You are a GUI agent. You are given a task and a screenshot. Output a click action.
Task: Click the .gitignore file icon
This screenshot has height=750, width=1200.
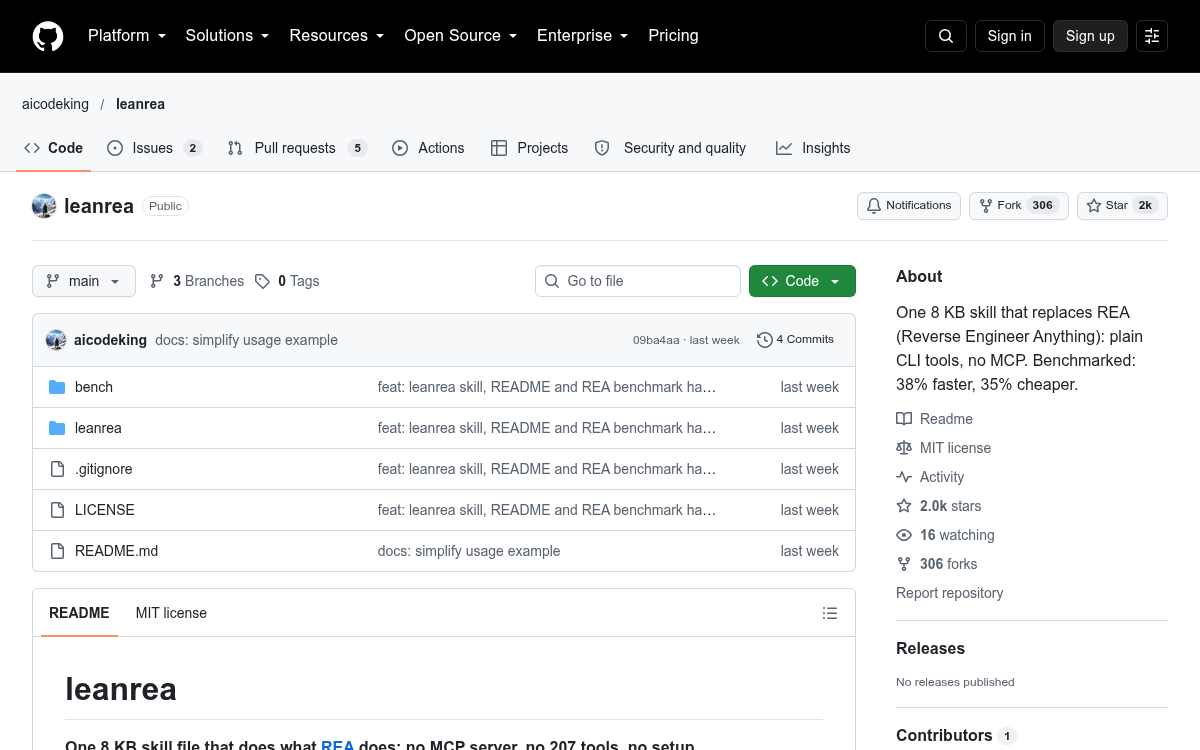pos(57,469)
